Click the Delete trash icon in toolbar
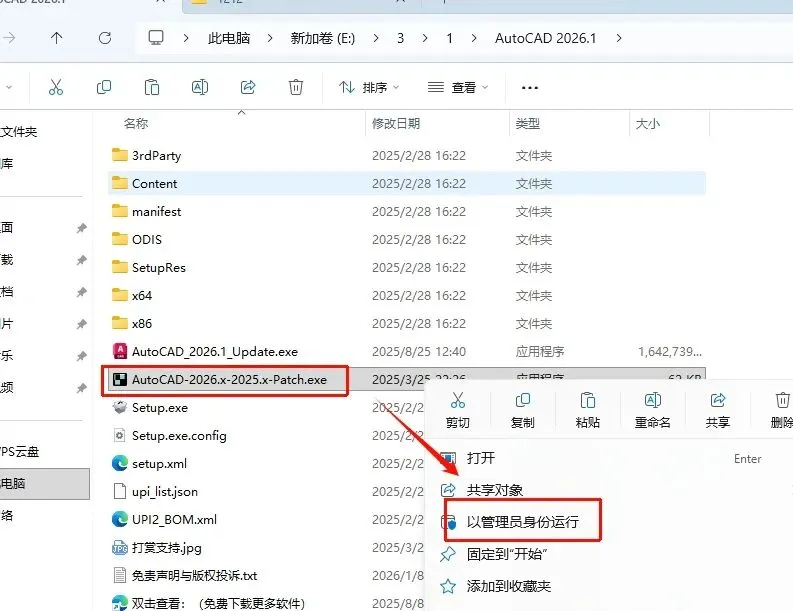Viewport: 793px width, 611px height. 296,88
